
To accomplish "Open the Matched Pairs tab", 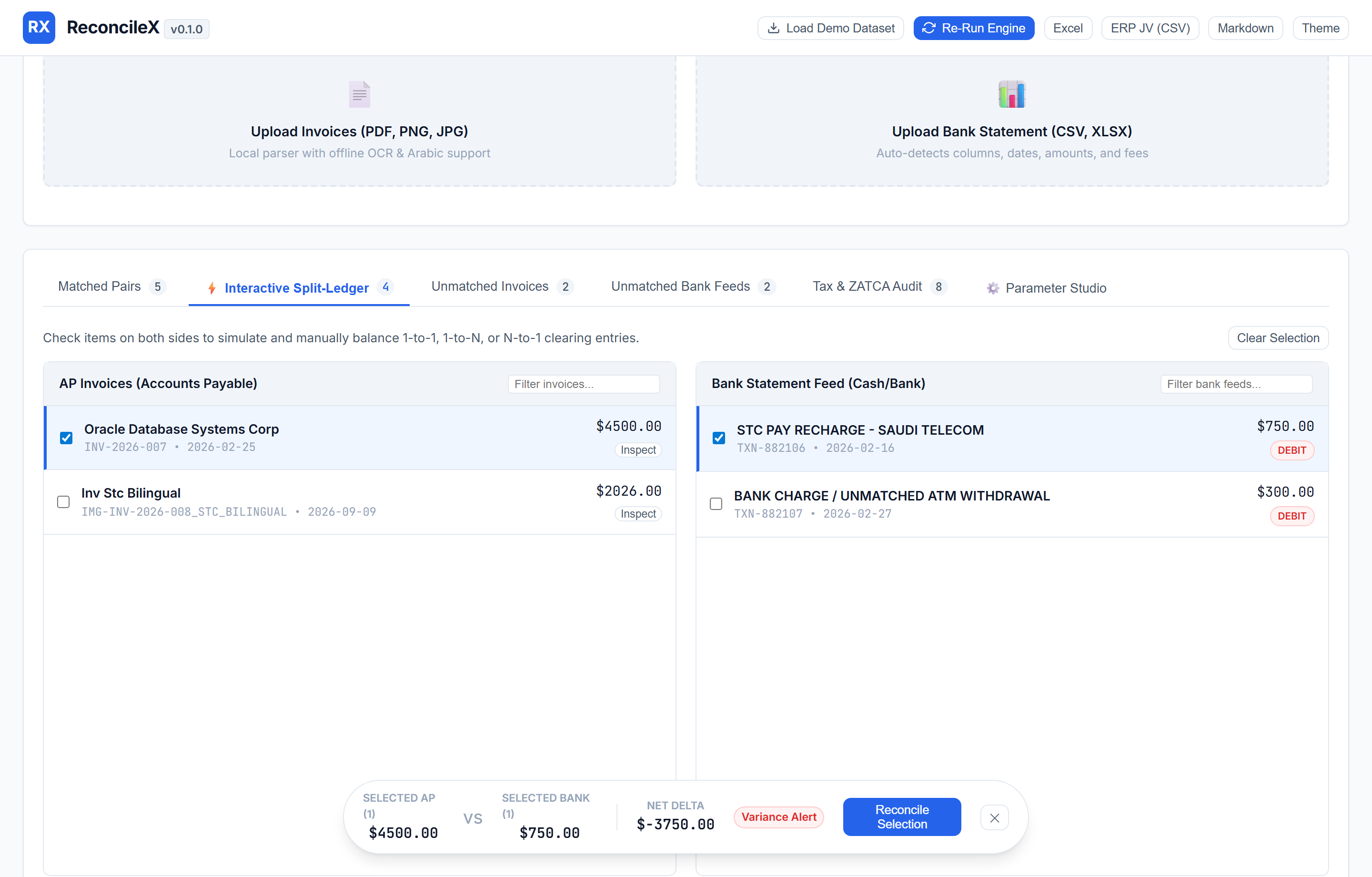I will (111, 286).
